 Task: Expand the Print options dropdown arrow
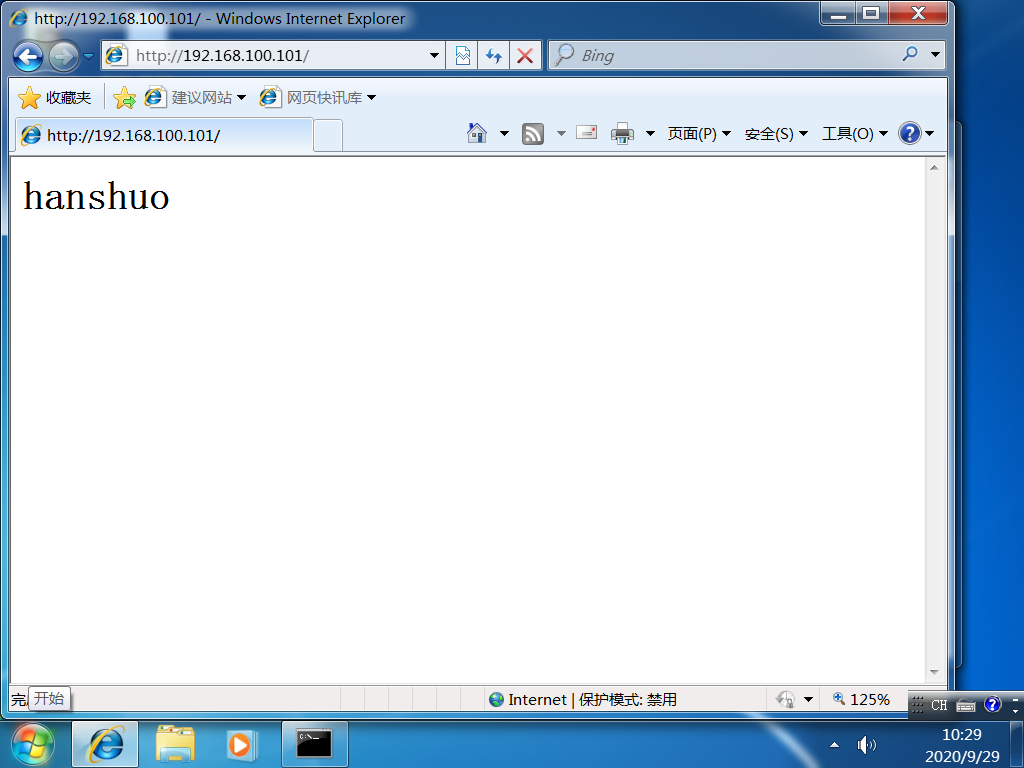coord(650,134)
